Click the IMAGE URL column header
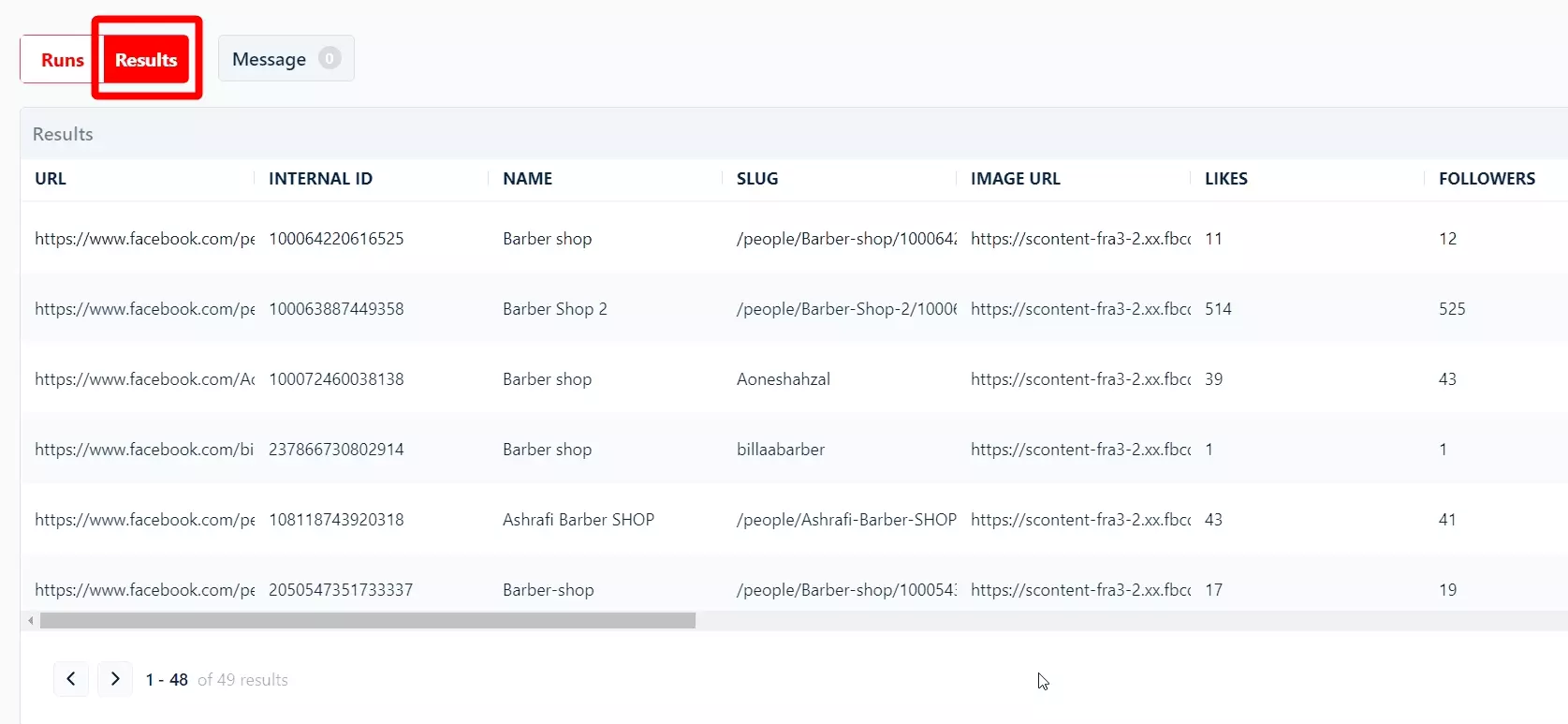This screenshot has width=1568, height=724. point(1015,179)
